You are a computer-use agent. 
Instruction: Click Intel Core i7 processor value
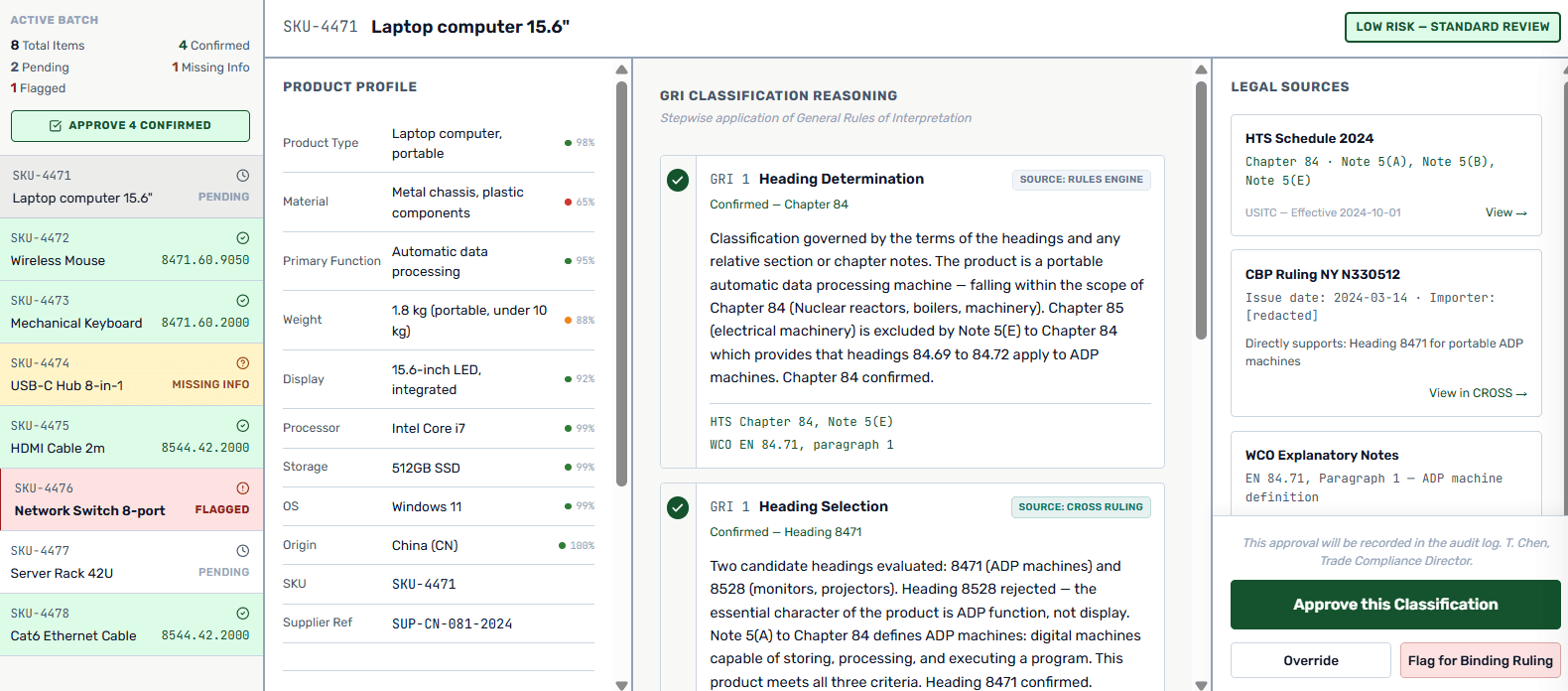428,428
